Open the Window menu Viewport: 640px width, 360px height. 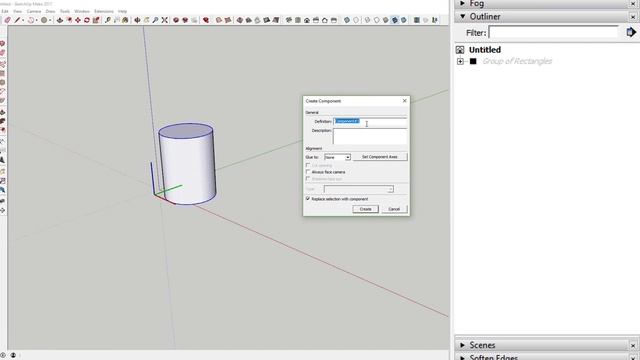(x=82, y=11)
